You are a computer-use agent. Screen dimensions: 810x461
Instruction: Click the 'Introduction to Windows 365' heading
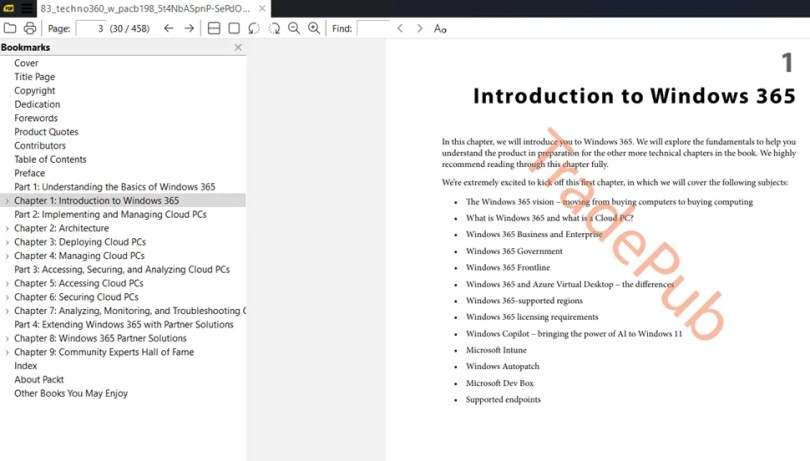pos(634,96)
